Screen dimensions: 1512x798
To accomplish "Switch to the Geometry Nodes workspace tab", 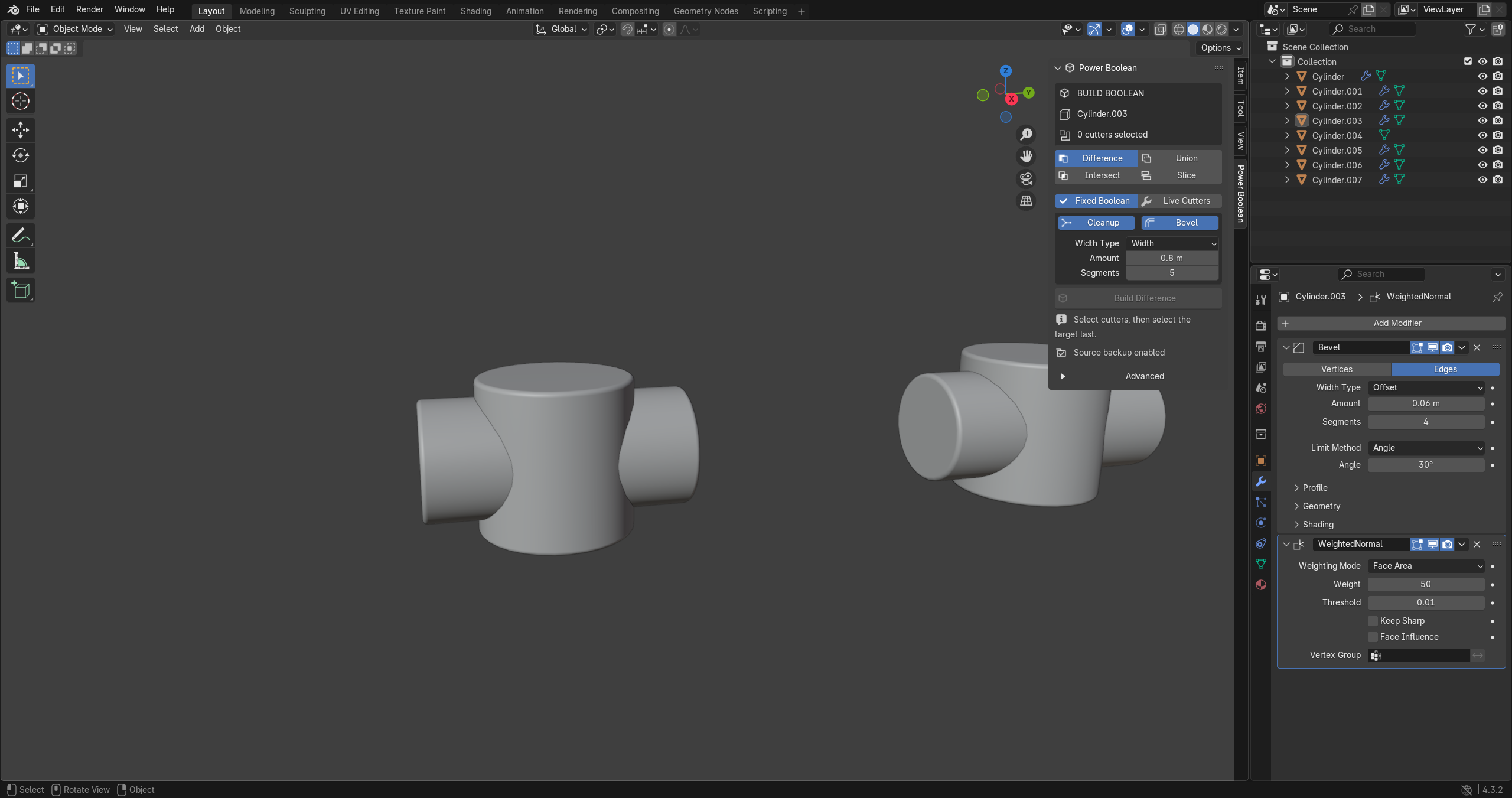I will pyautogui.click(x=706, y=11).
